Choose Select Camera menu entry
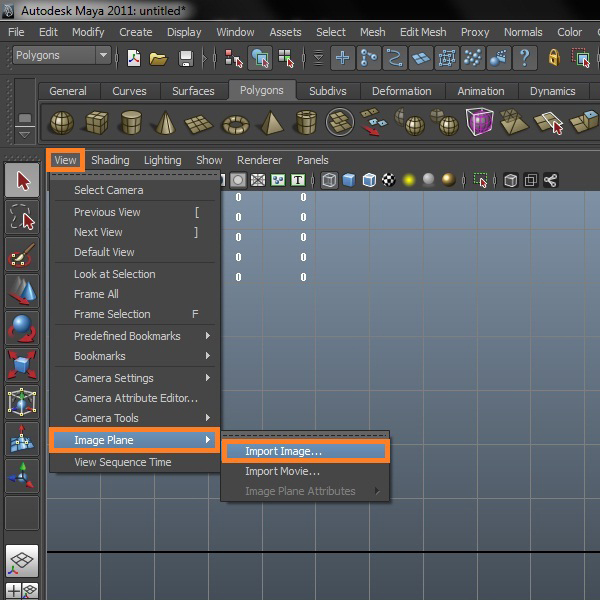 pyautogui.click(x=135, y=190)
